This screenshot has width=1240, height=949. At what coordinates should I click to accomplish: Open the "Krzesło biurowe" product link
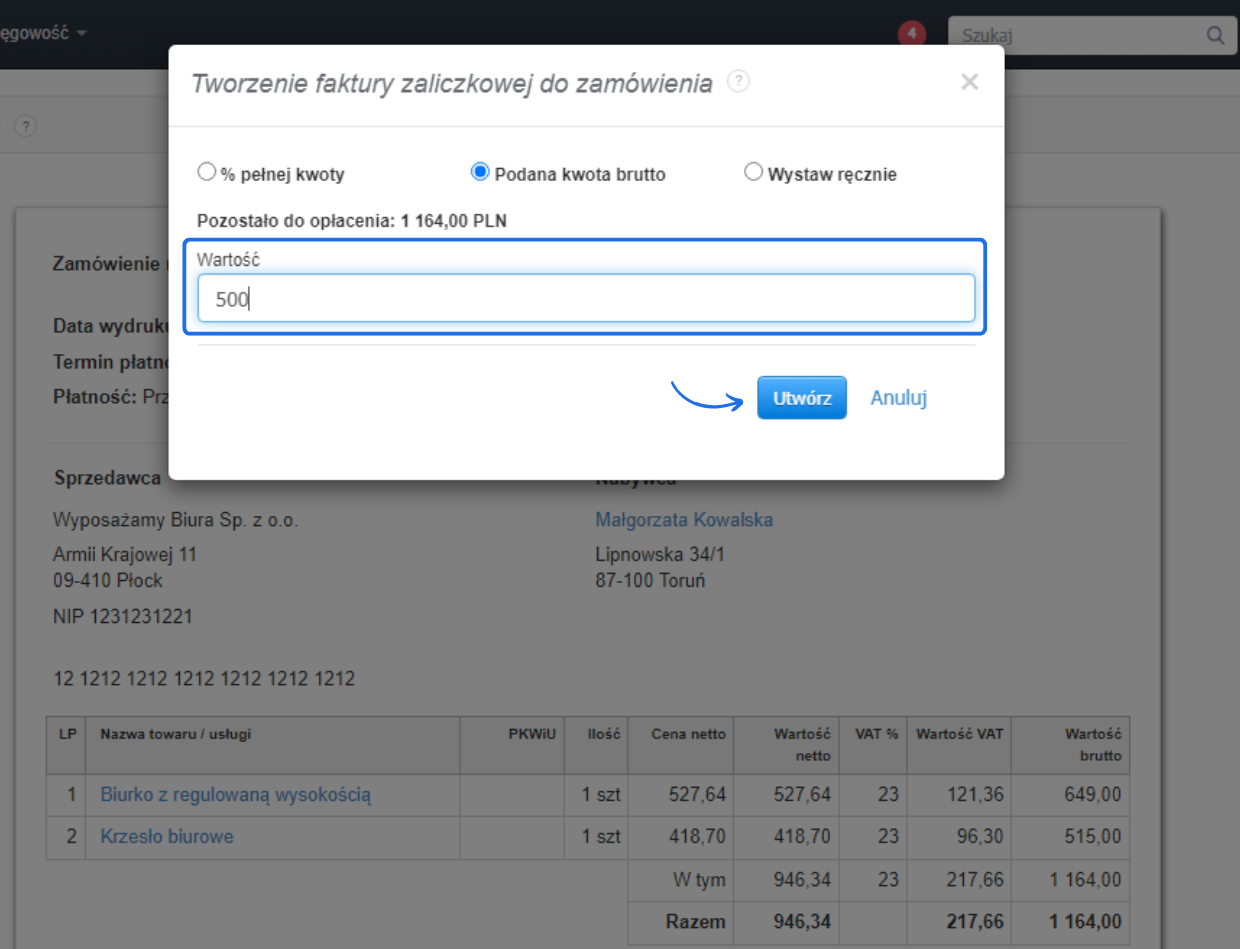167,836
